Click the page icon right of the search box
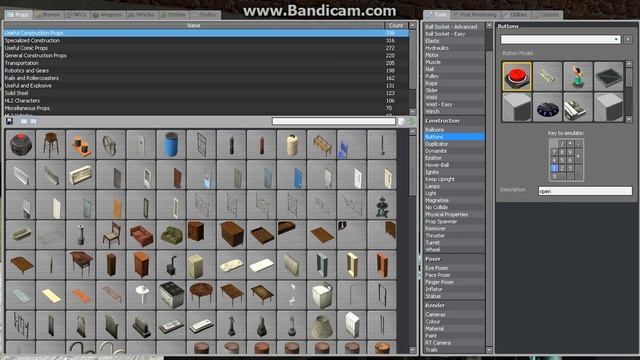Image resolution: width=640 pixels, height=360 pixels. pyautogui.click(x=402, y=121)
